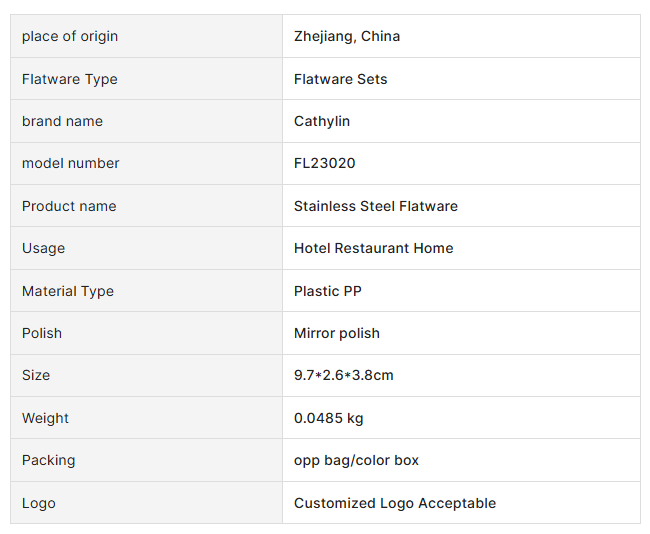Click the 'Flatware Type' row label

click(x=70, y=79)
